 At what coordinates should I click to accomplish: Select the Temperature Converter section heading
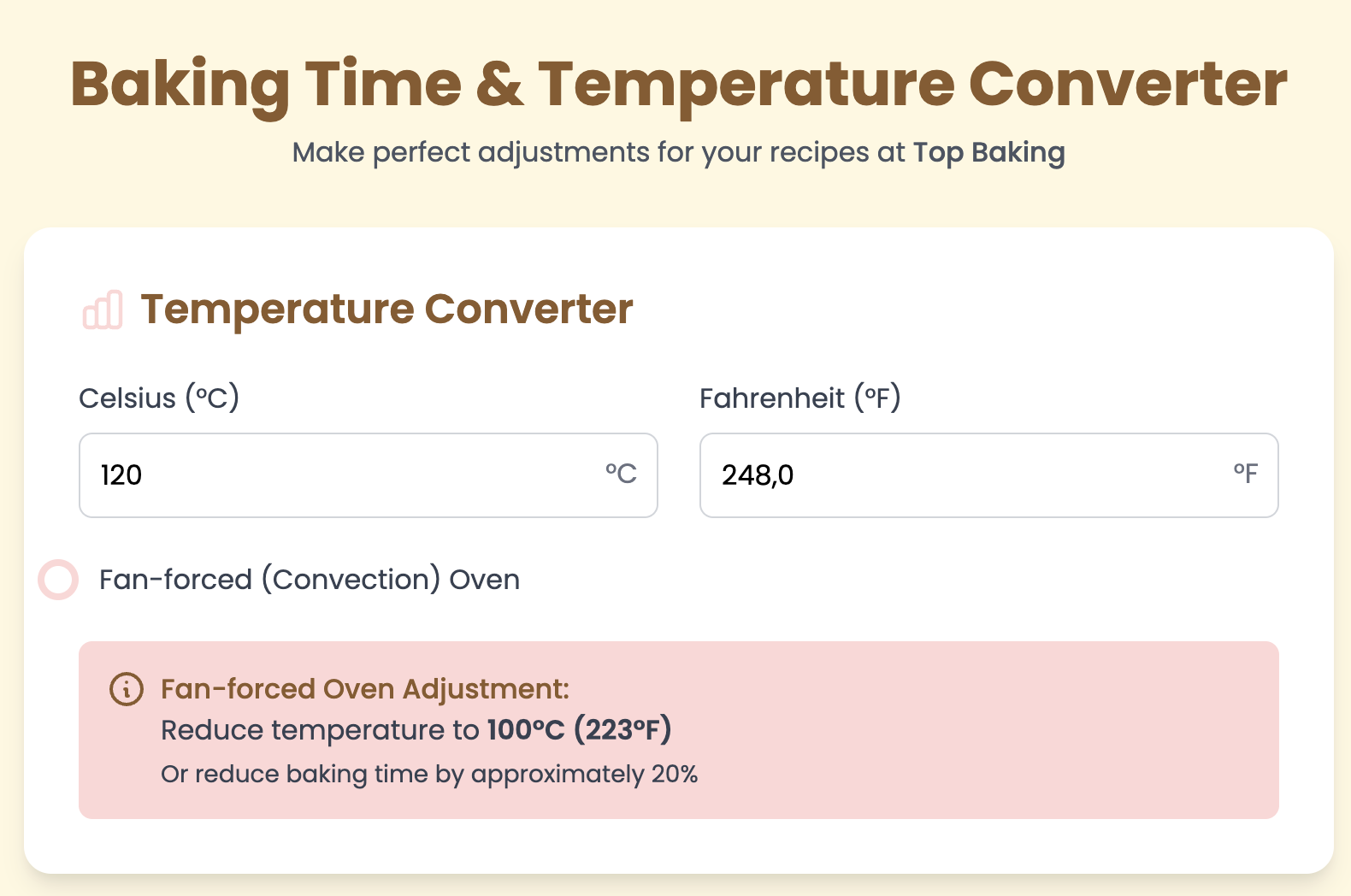click(x=386, y=309)
